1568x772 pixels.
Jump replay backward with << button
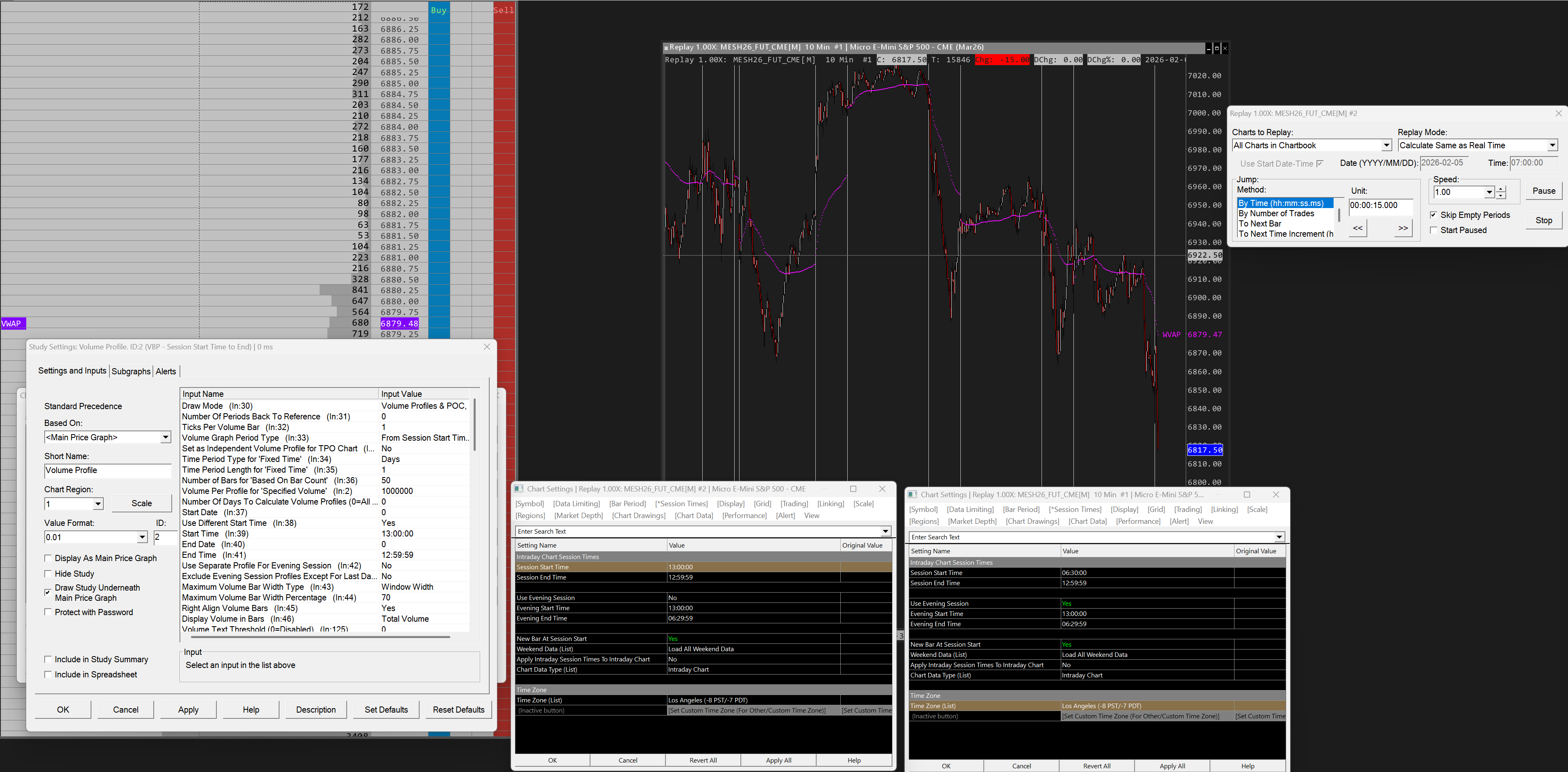click(1357, 228)
